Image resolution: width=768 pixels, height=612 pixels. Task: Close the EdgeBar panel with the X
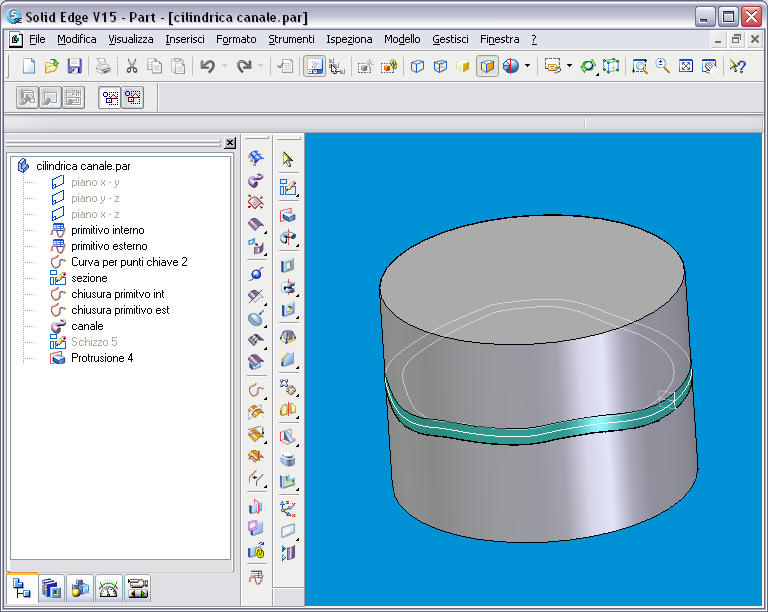point(230,143)
